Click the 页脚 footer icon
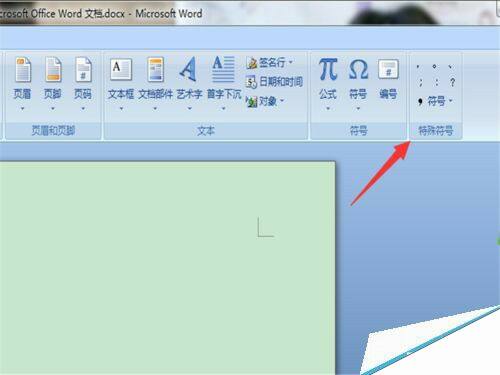Image resolution: width=500 pixels, height=375 pixels. click(53, 70)
